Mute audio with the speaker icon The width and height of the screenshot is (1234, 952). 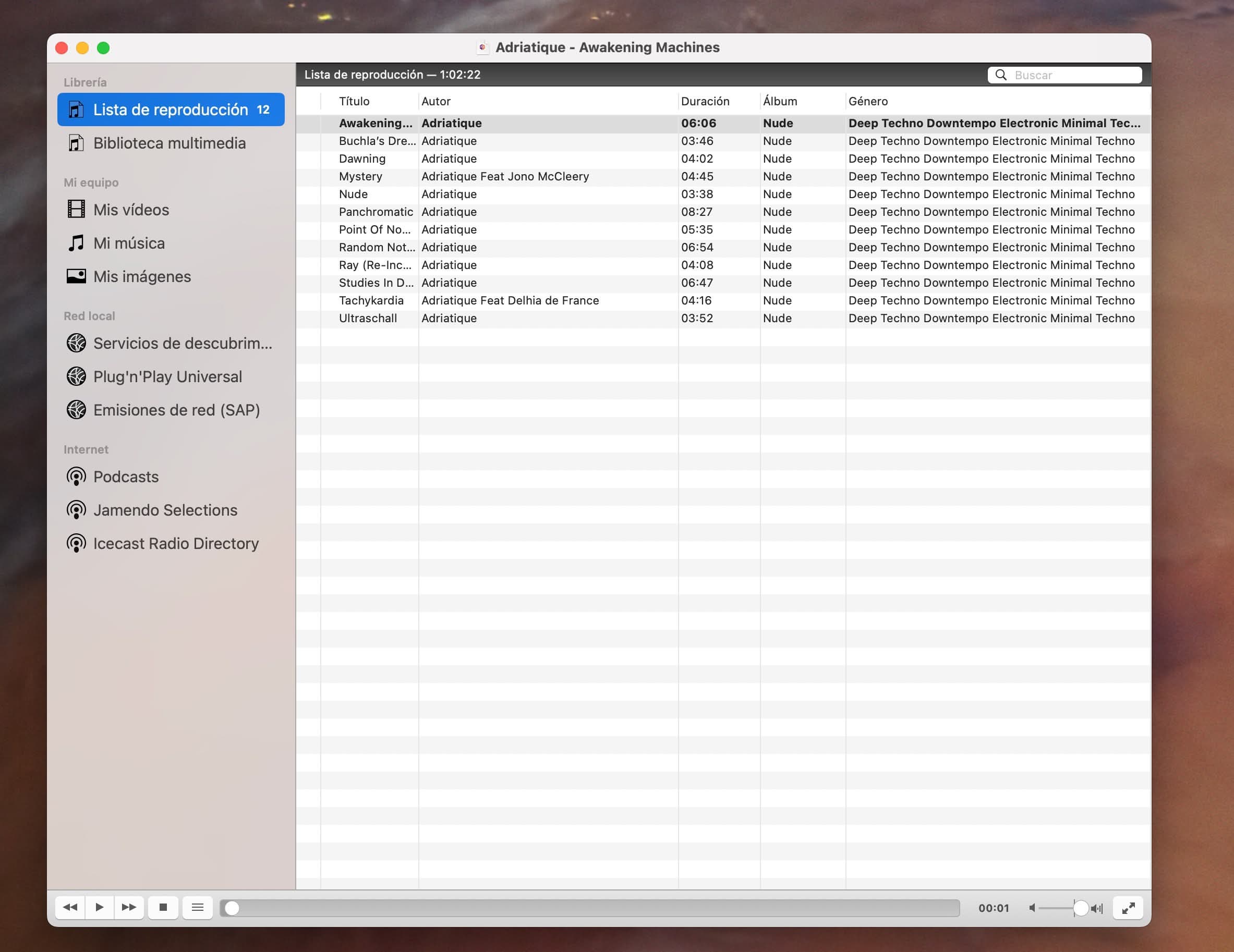pos(1032,908)
